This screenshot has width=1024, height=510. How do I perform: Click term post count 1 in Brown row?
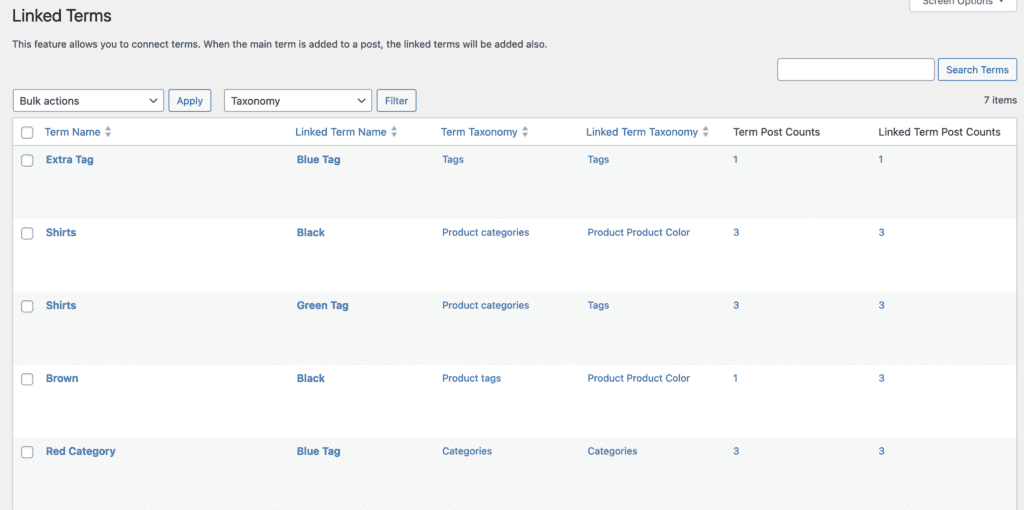point(735,378)
